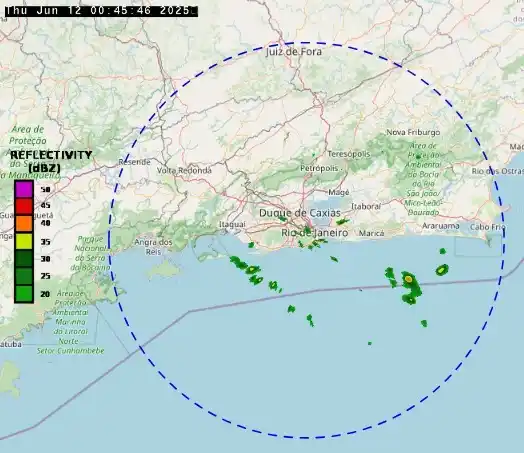Click the Nova Friburgo map label
Viewport: 524px width, 453px height.
click(413, 132)
